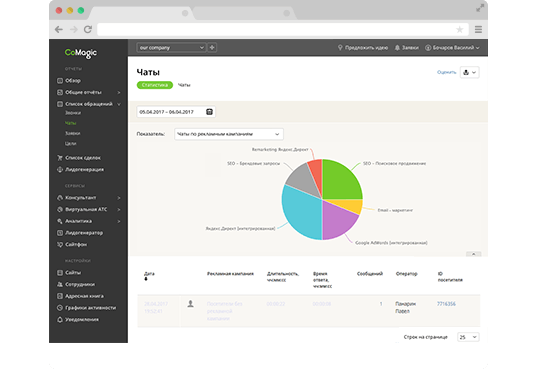
Task: Click the Список сделок cart icon
Action: [x=60, y=158]
